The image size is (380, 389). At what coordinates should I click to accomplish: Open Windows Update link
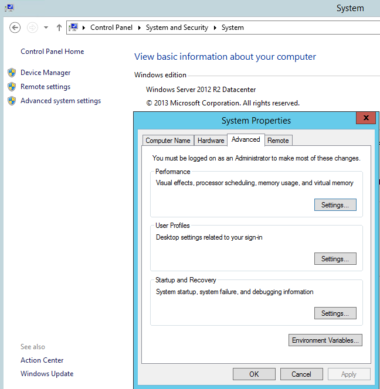click(x=47, y=374)
